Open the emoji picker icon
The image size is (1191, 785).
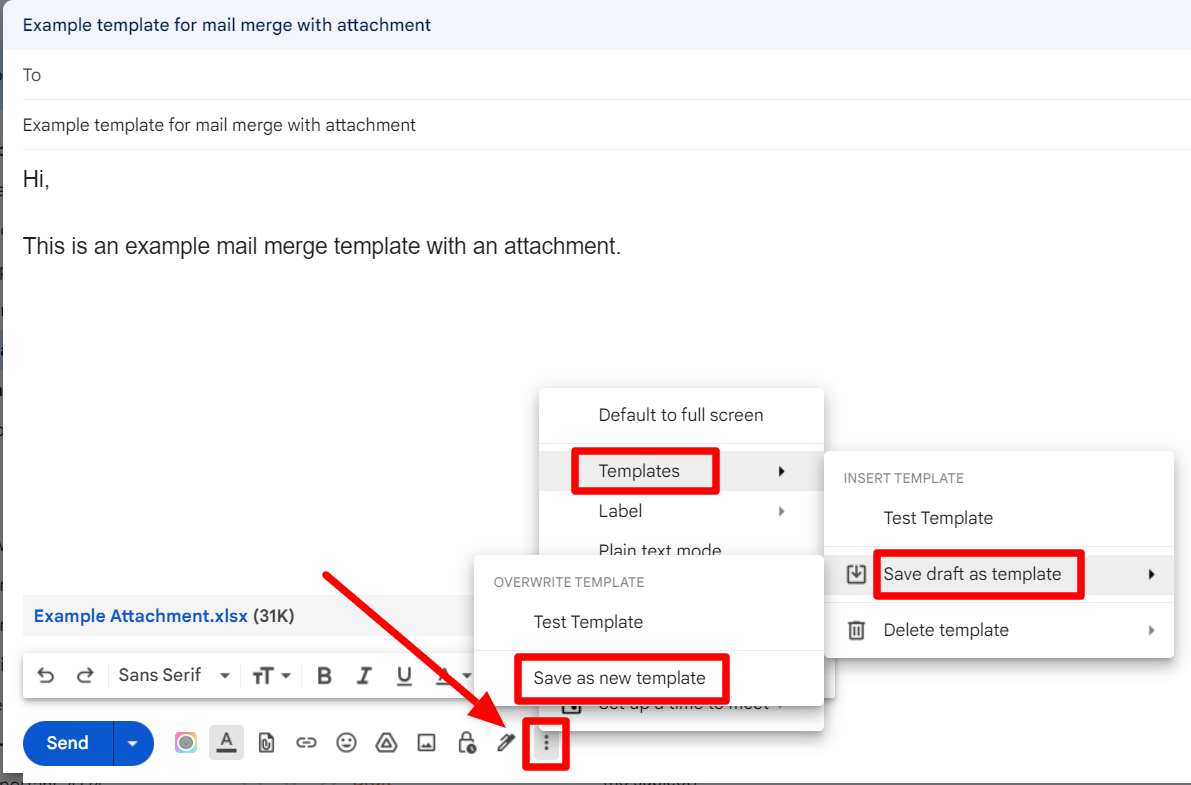tap(346, 742)
